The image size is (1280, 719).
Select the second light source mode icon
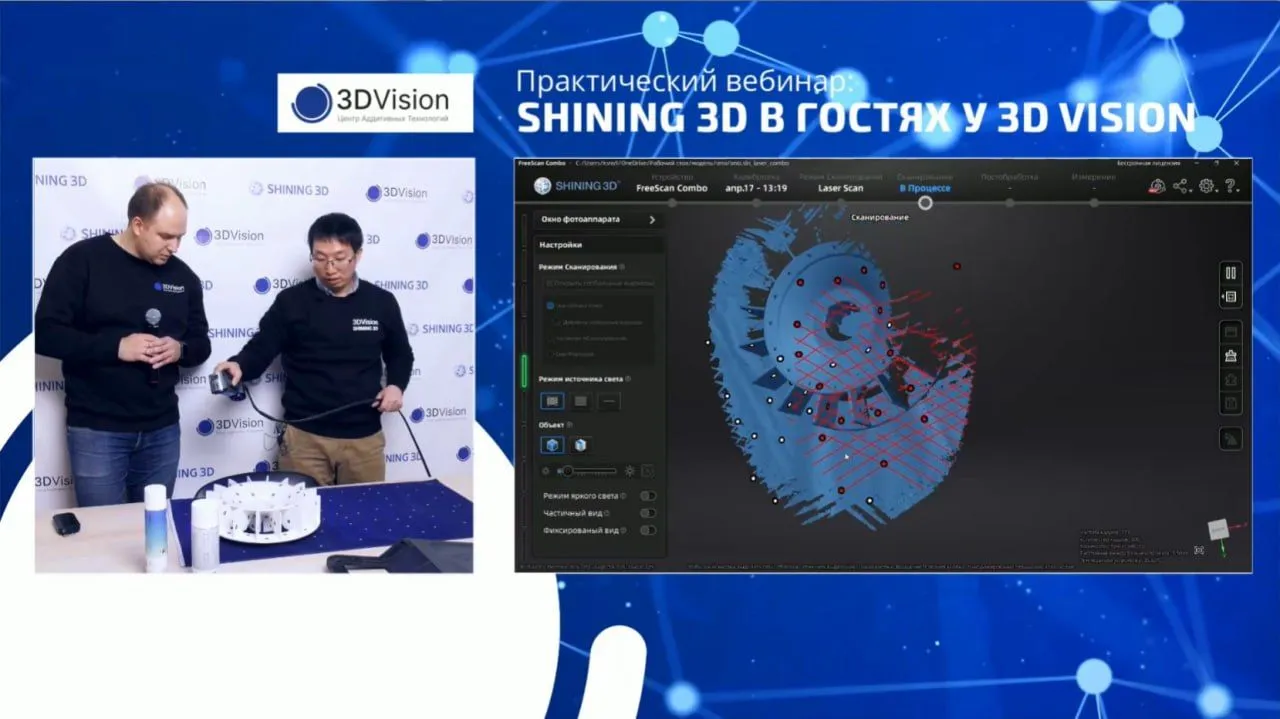tap(580, 401)
